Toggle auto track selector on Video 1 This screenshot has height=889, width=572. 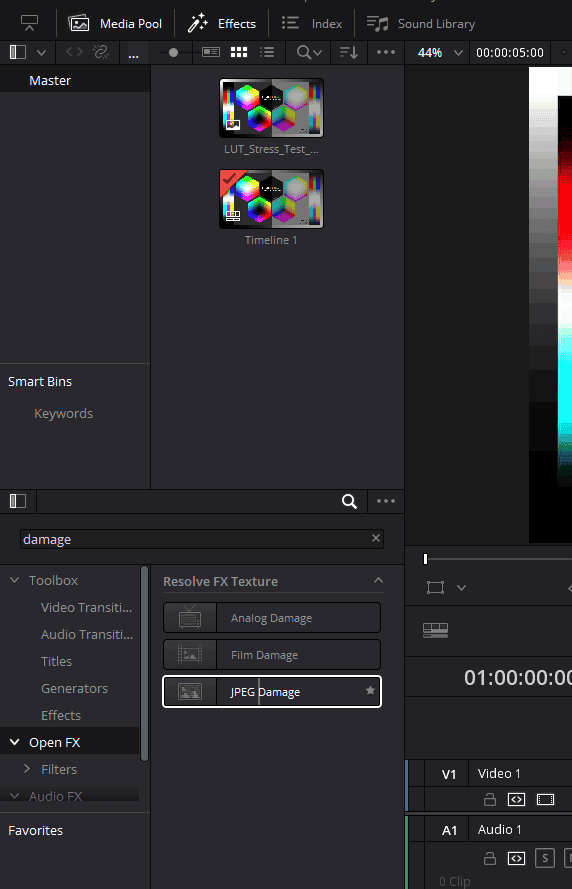tap(516, 799)
